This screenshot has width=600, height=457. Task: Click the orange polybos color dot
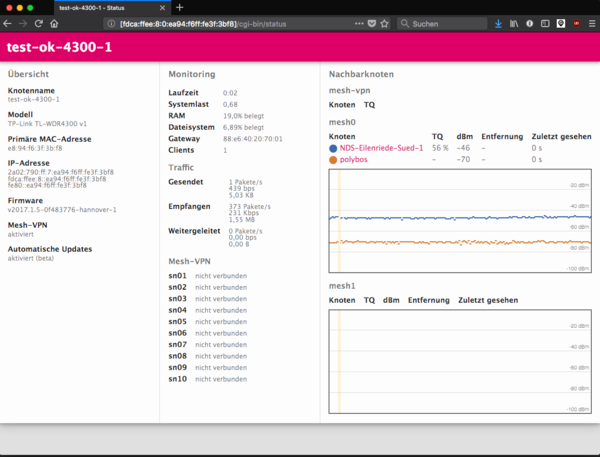pyautogui.click(x=333, y=159)
